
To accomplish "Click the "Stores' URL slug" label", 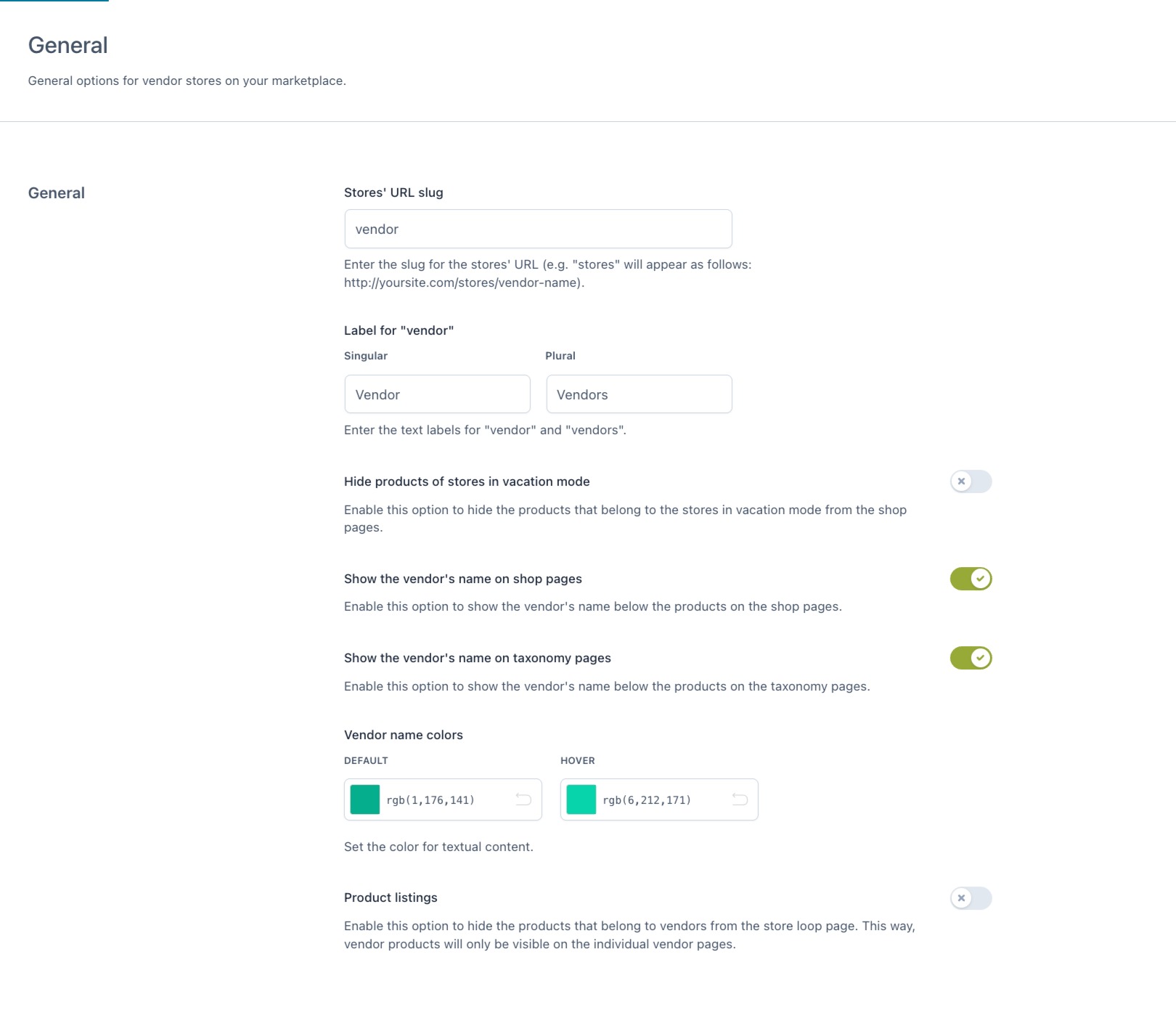I will (393, 192).
